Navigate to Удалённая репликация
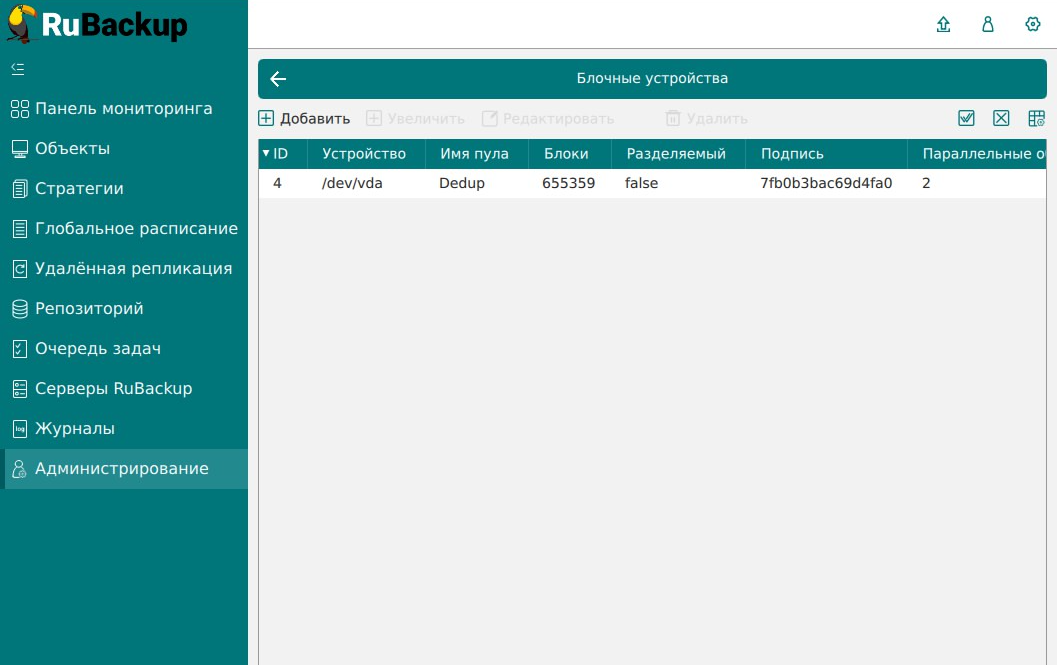The height and width of the screenshot is (665, 1057). pos(133,269)
